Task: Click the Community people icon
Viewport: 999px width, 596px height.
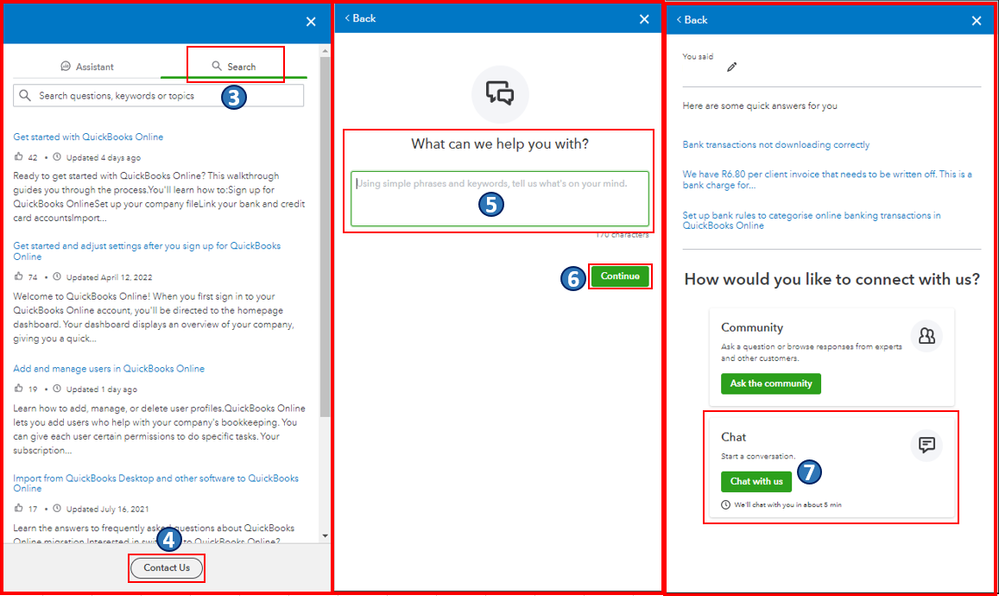Action: pos(927,336)
